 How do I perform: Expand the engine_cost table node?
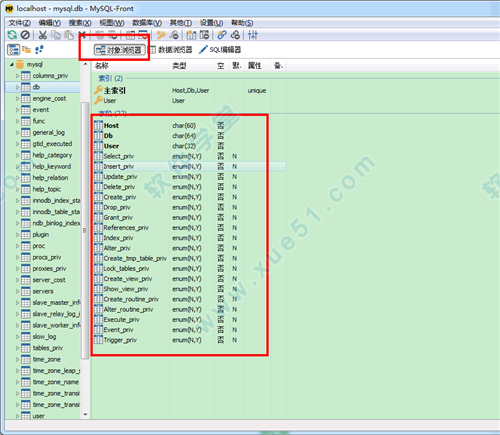[17, 98]
